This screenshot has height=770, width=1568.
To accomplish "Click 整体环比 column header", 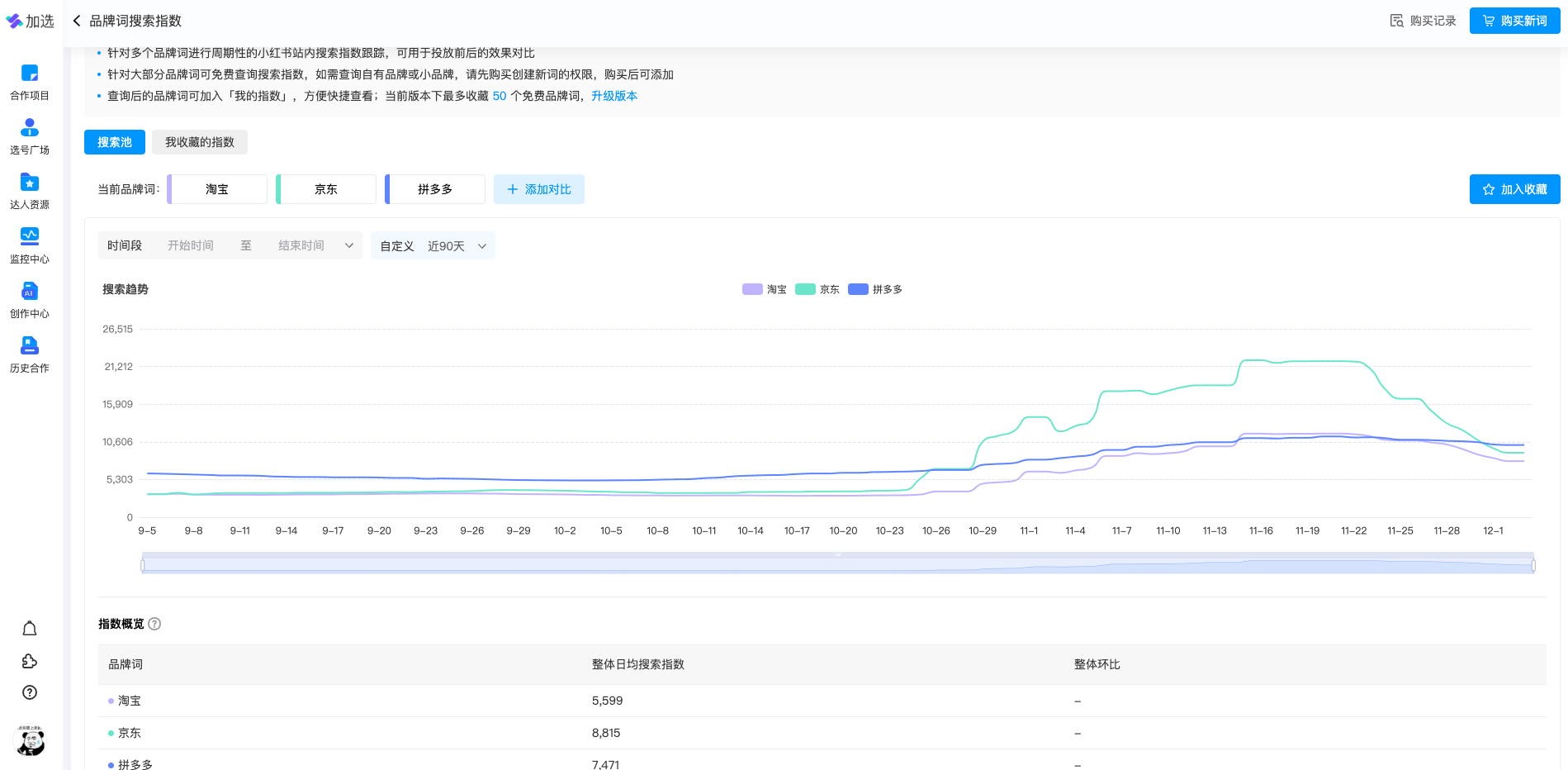I will coord(1097,664).
